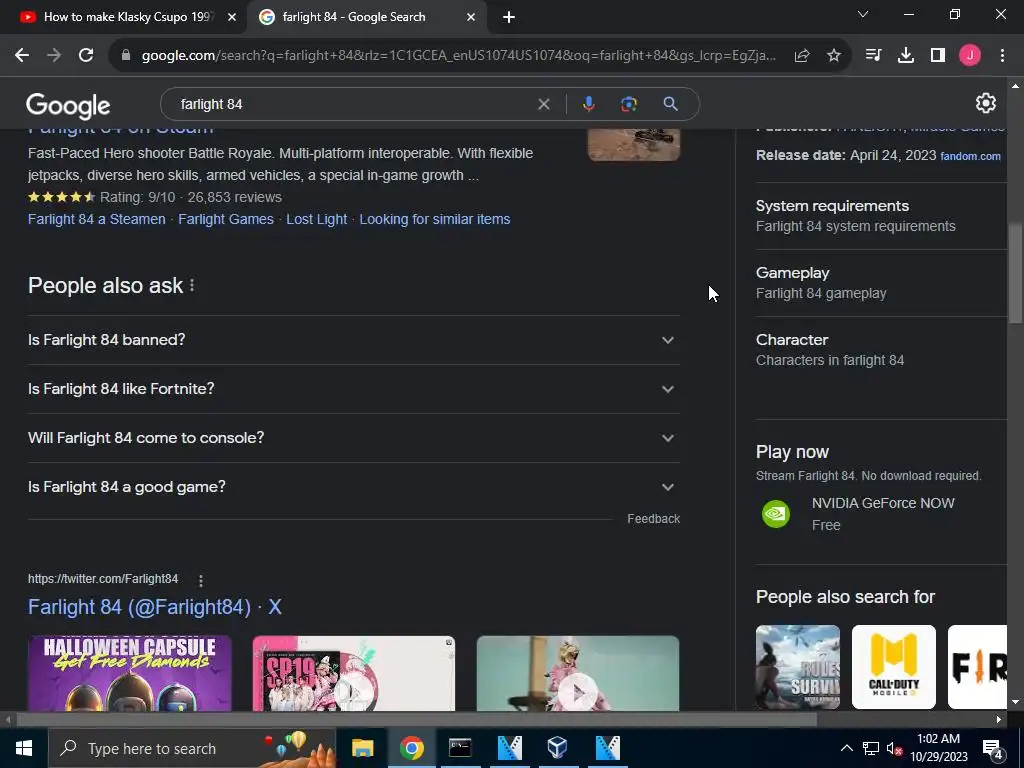Focus the Google search input field
Viewport: 1024px width, 768px height.
tap(353, 104)
